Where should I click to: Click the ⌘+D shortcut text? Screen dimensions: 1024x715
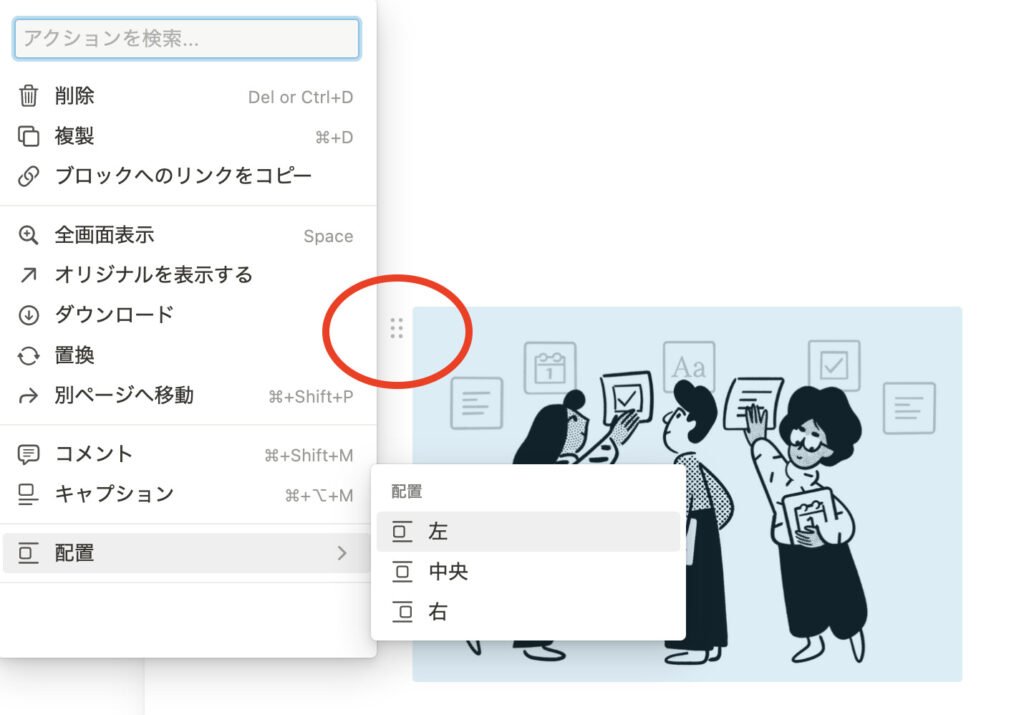pyautogui.click(x=334, y=138)
